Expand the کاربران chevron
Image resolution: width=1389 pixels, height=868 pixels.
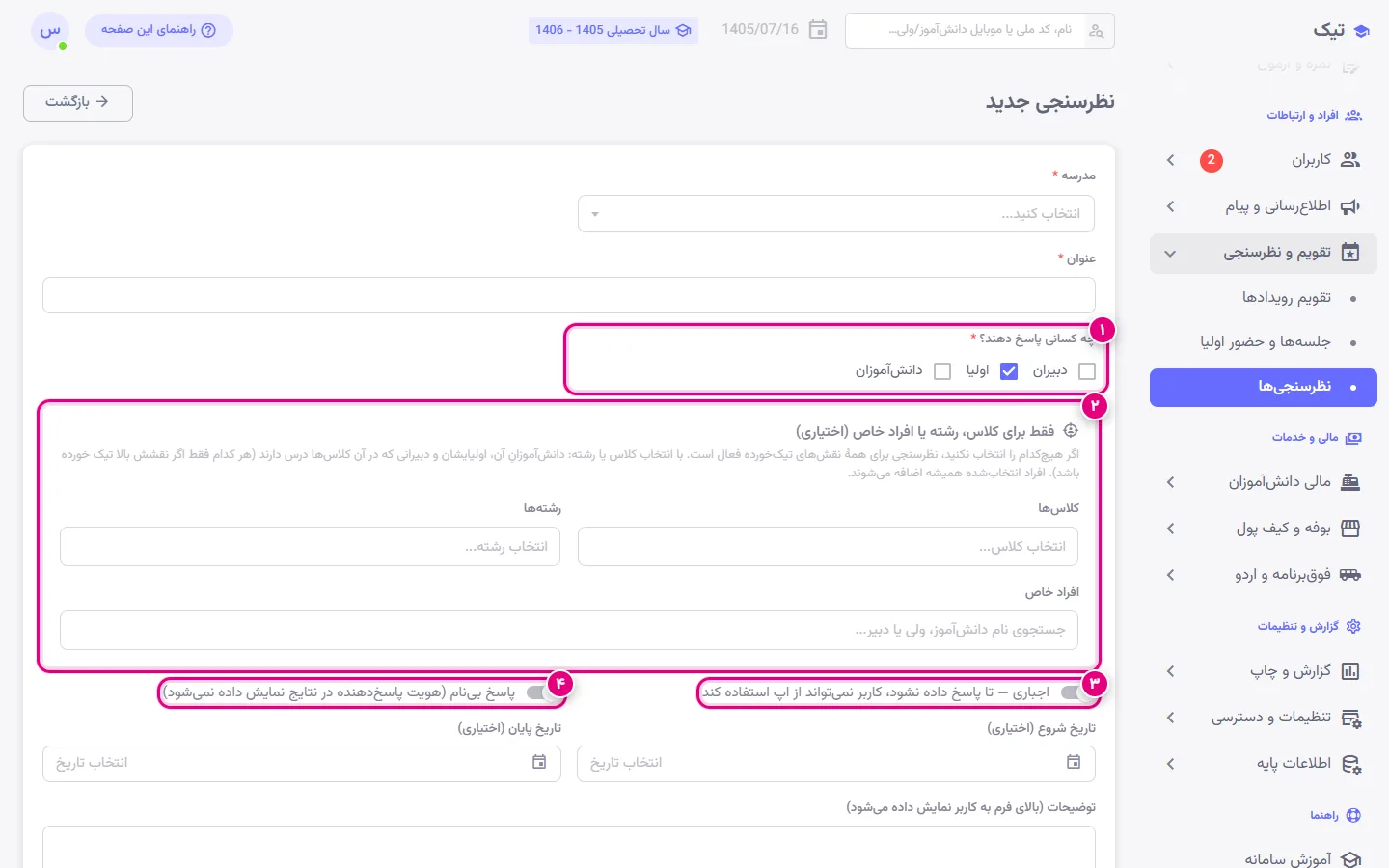coord(1170,160)
